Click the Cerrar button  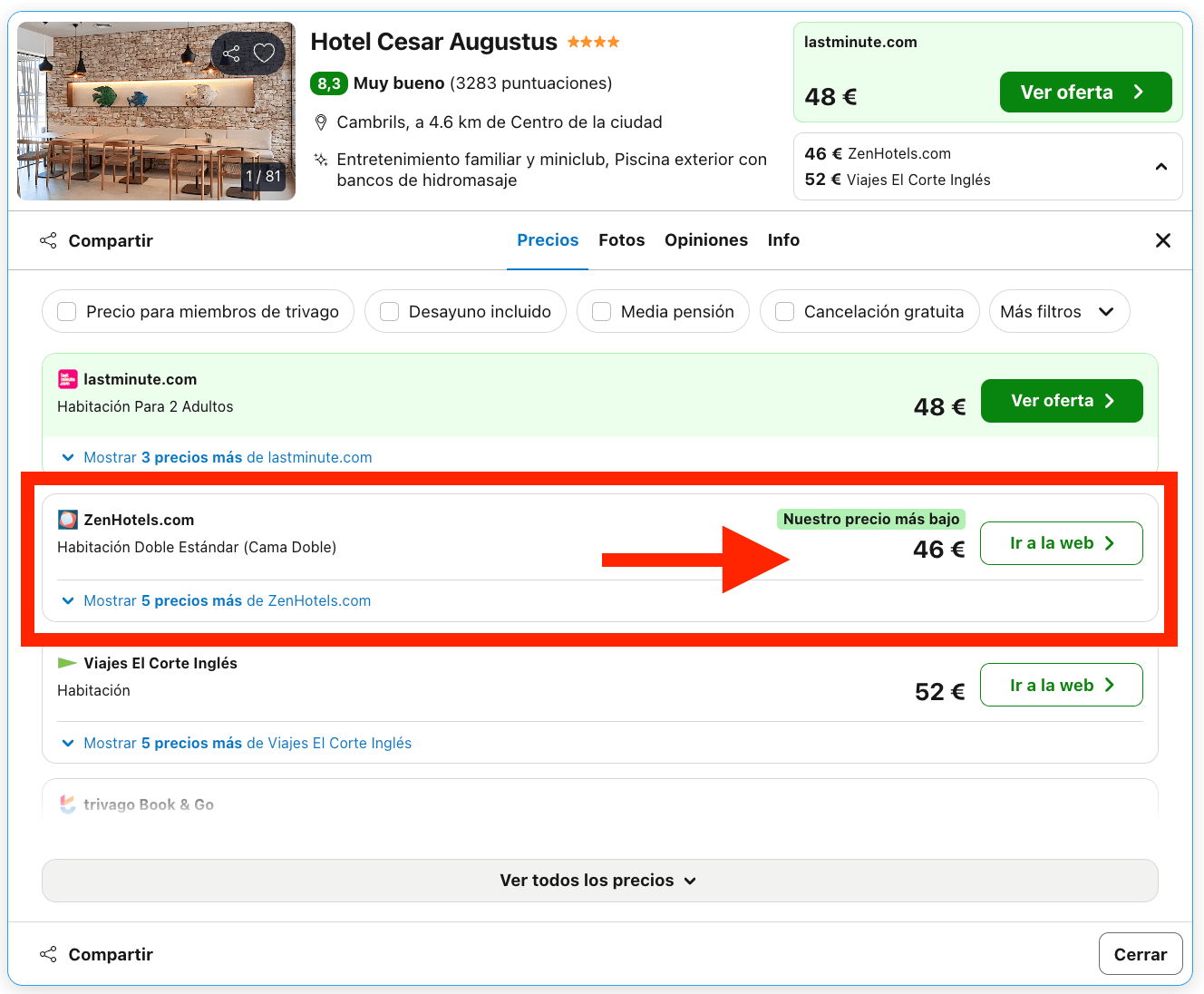[1141, 954]
